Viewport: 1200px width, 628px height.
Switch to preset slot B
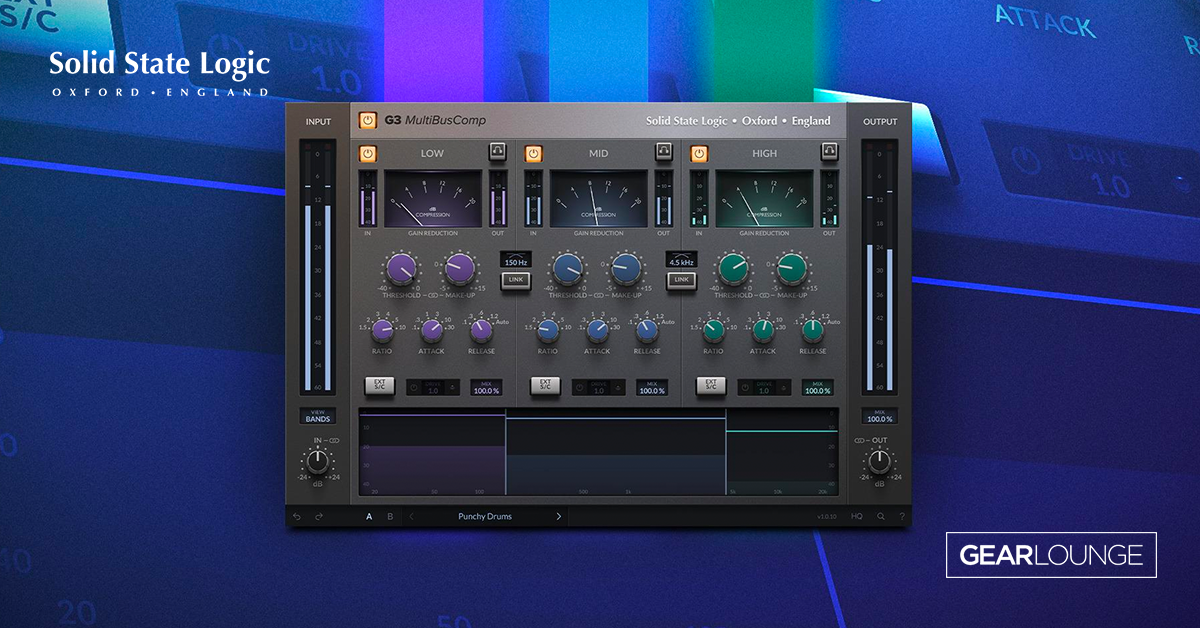point(389,516)
